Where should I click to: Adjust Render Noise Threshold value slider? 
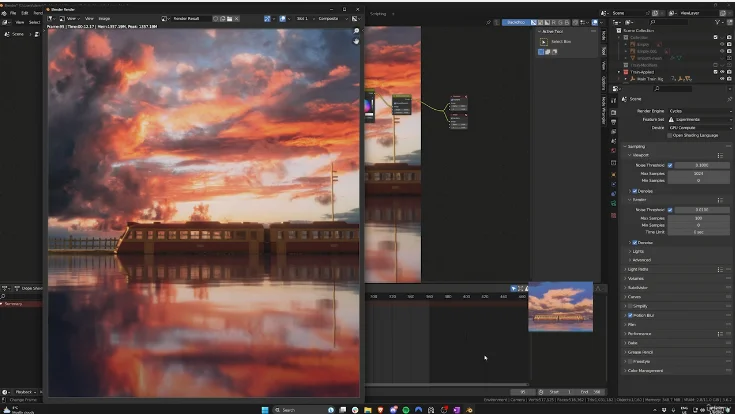702,210
